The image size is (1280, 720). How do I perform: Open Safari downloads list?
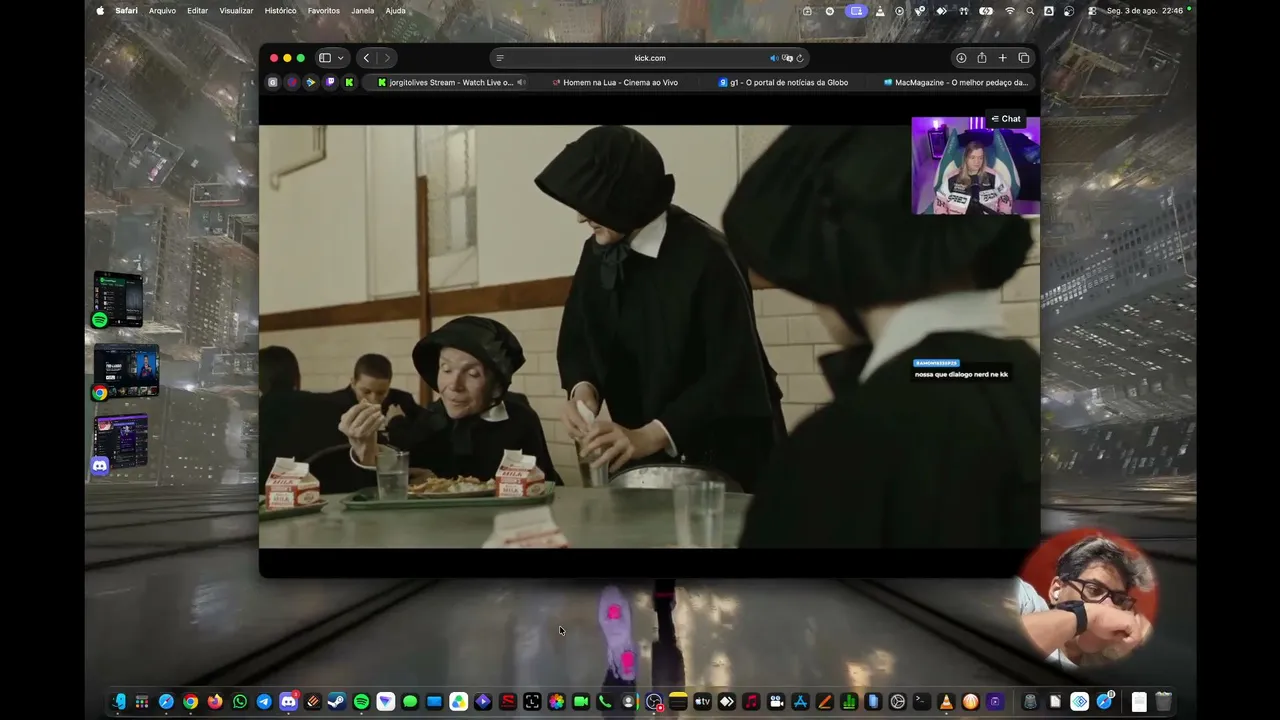tap(961, 58)
